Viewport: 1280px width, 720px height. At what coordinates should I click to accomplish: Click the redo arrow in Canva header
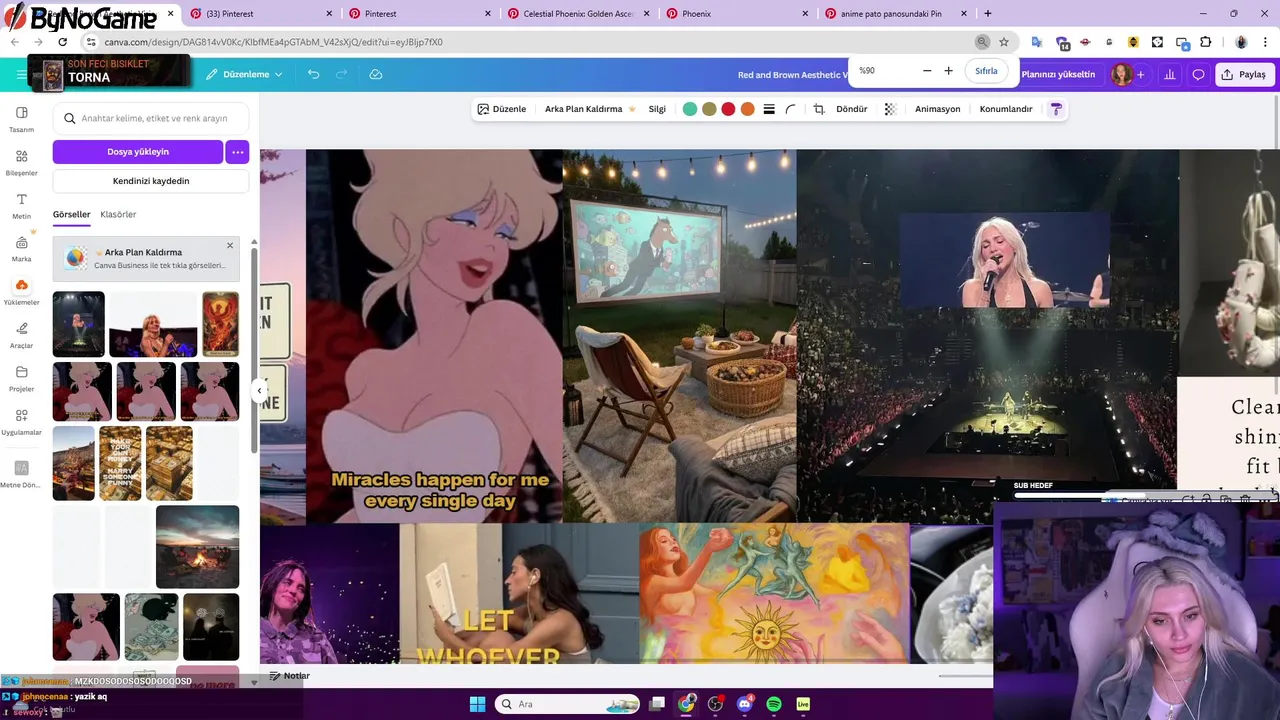[x=342, y=74]
